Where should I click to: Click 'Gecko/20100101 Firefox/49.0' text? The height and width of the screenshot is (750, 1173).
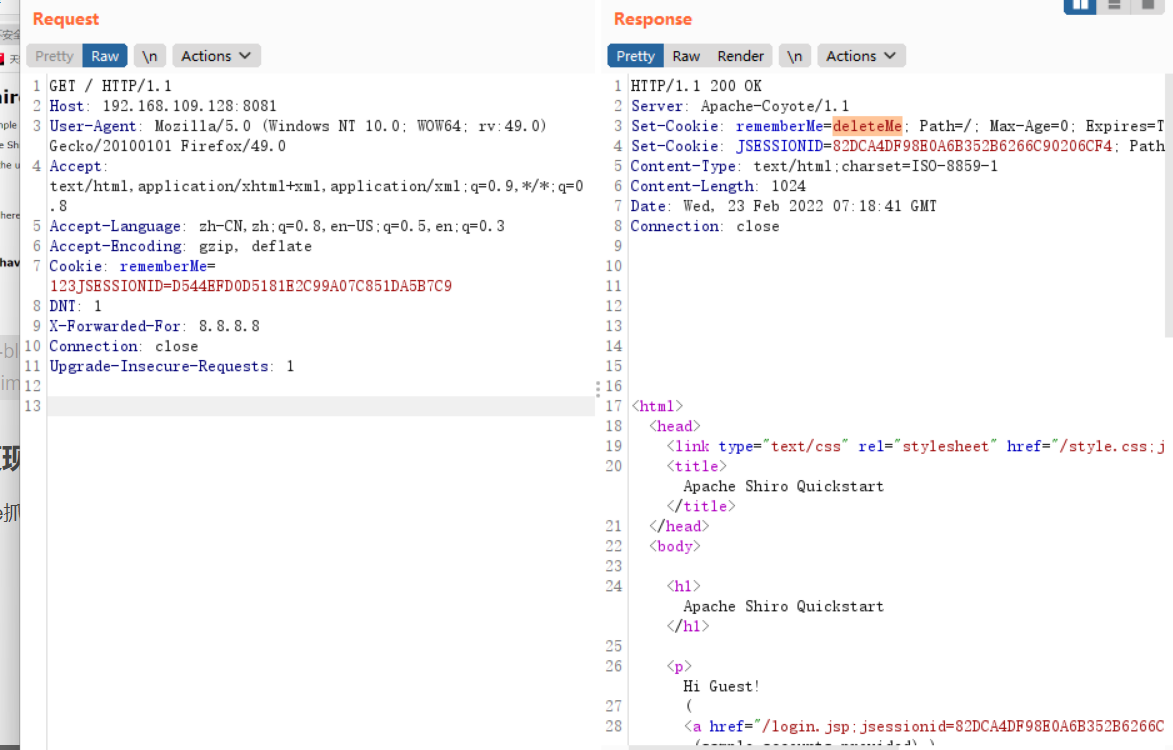click(168, 147)
